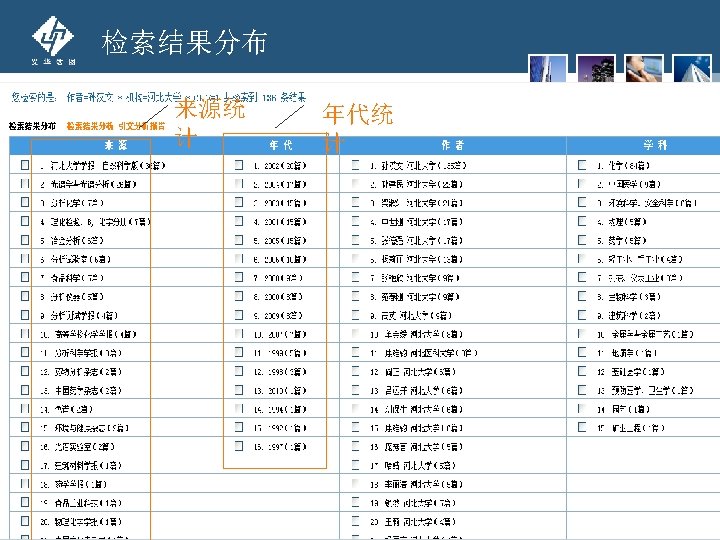Click source entry 1 河北大学学报 text

click(107, 165)
